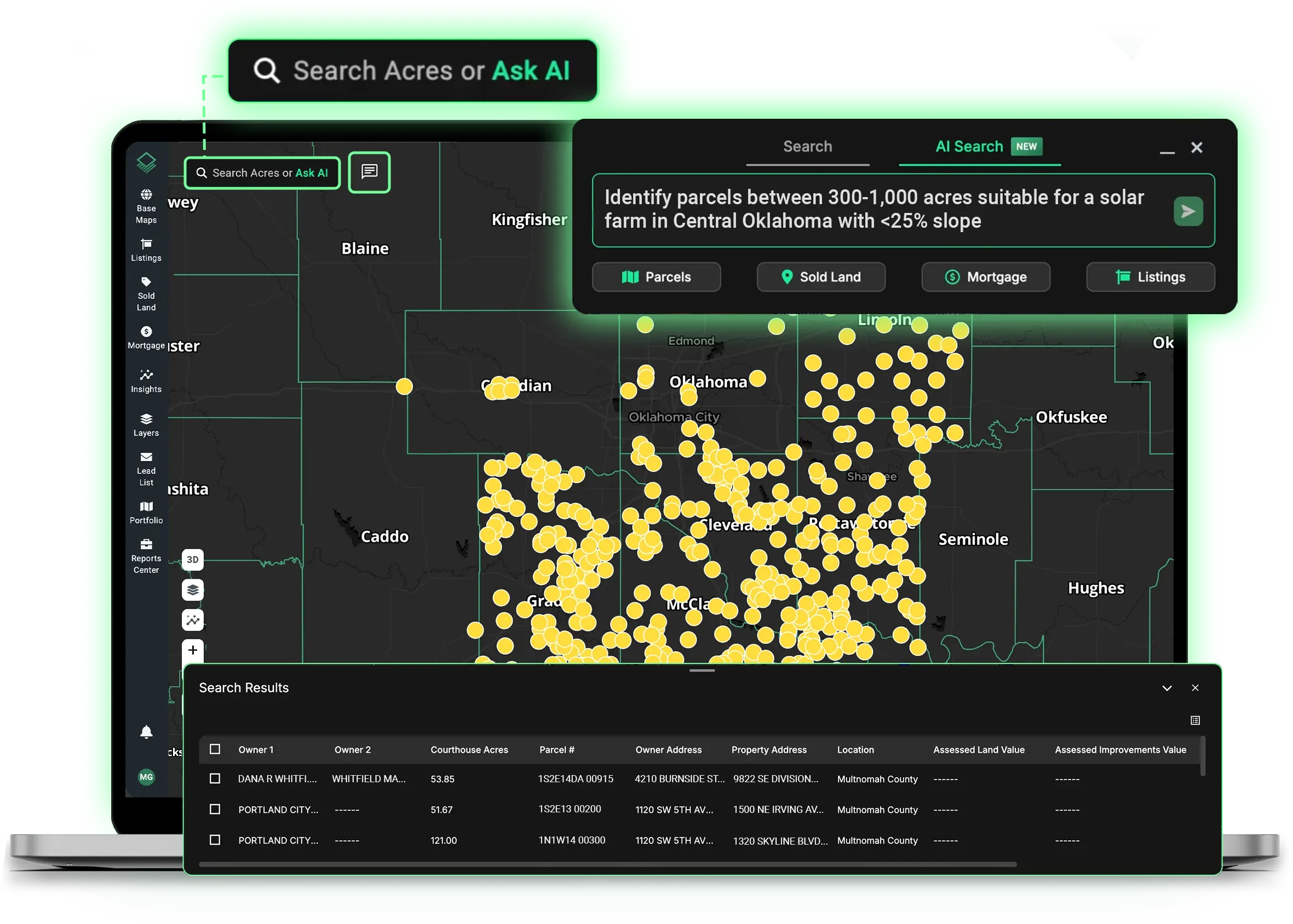Open map insights chart button
The height and width of the screenshot is (924, 1293).
(x=193, y=620)
